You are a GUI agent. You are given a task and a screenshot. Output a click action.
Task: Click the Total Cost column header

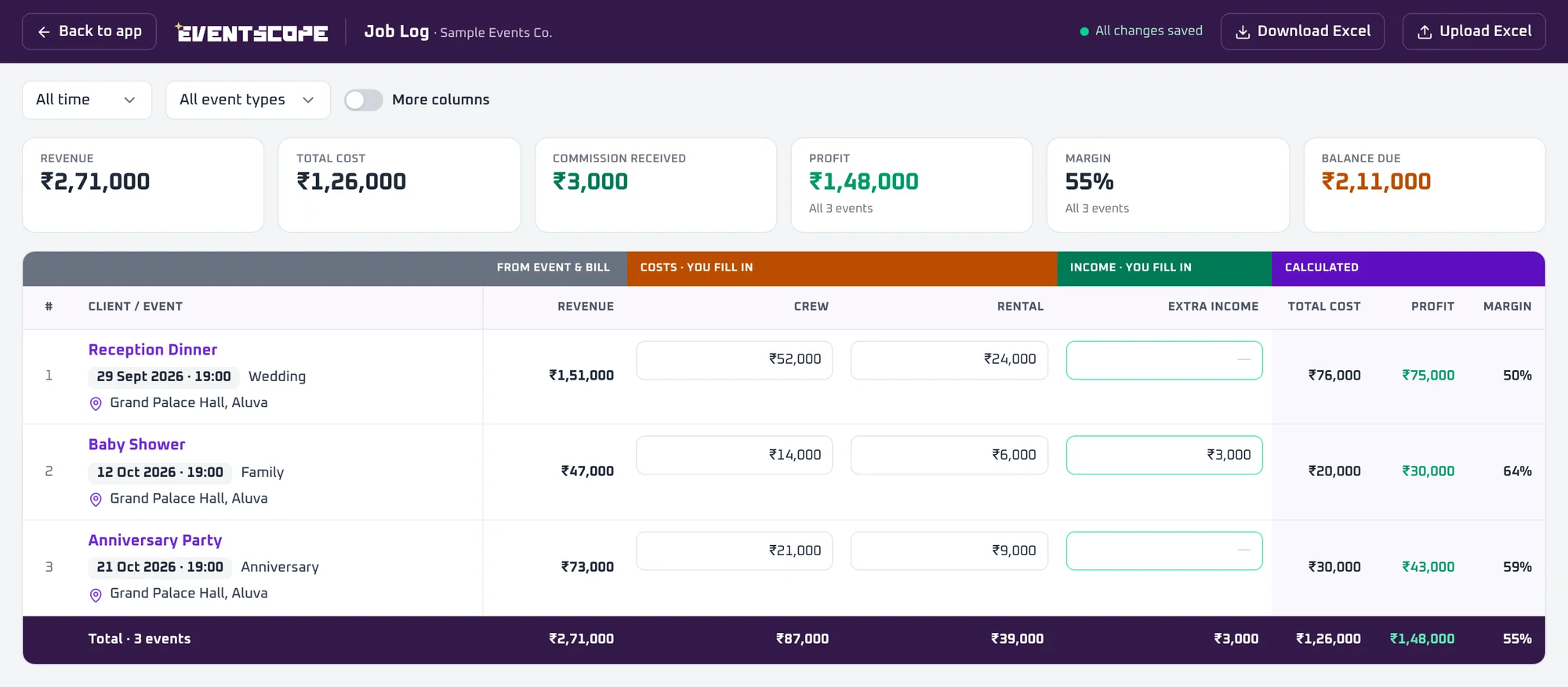[x=1324, y=307]
